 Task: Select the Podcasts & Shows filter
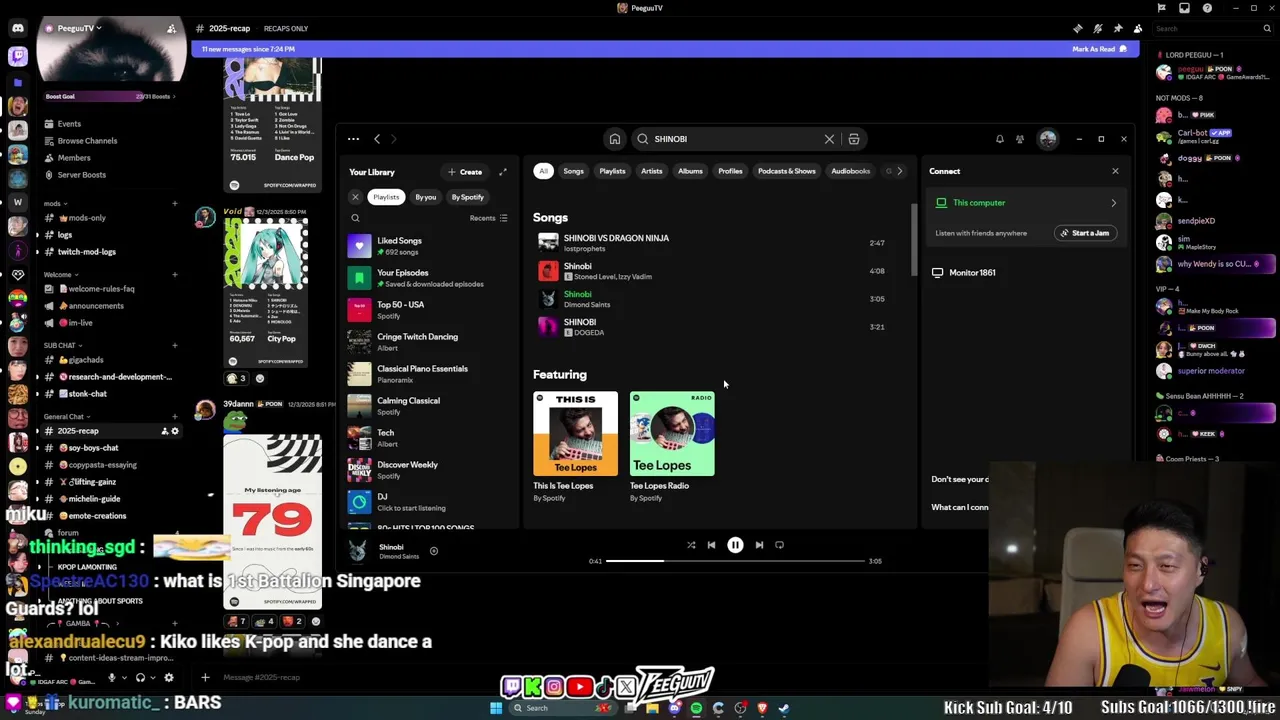point(787,171)
